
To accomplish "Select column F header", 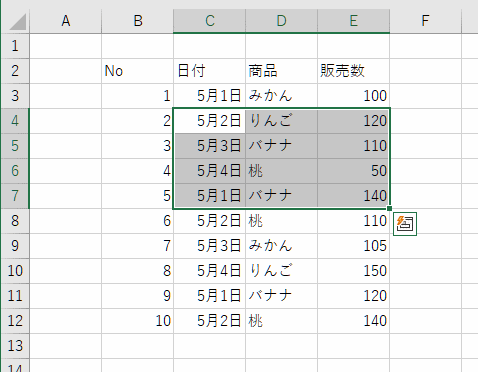I will (x=425, y=21).
